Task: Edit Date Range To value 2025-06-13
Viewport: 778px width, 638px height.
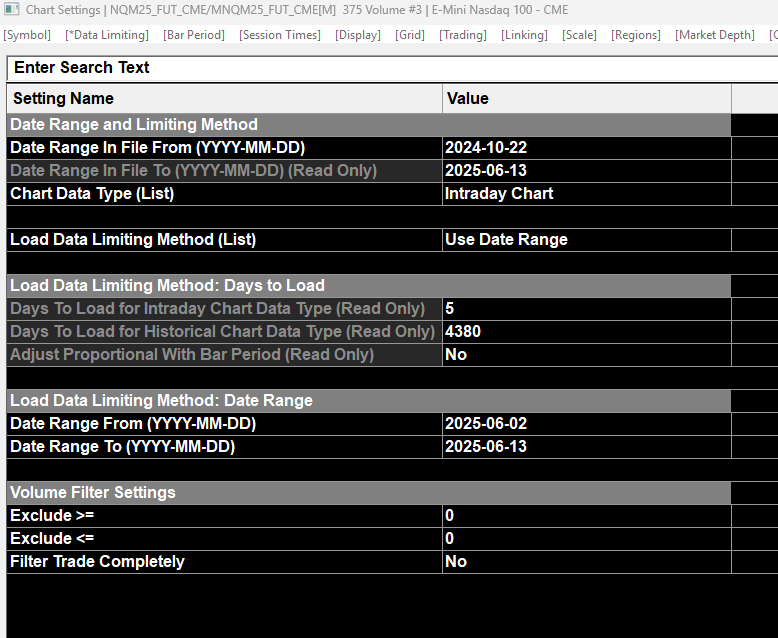Action: [586, 447]
